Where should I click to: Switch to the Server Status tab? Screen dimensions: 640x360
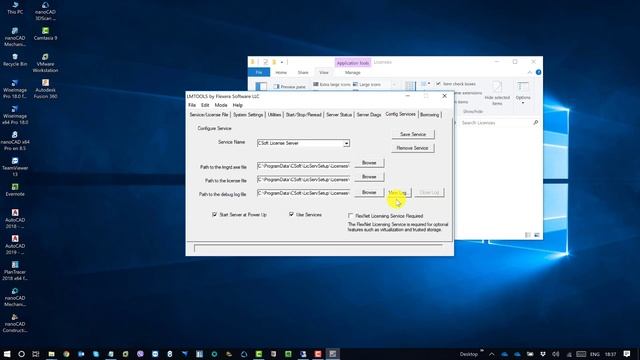pos(339,115)
